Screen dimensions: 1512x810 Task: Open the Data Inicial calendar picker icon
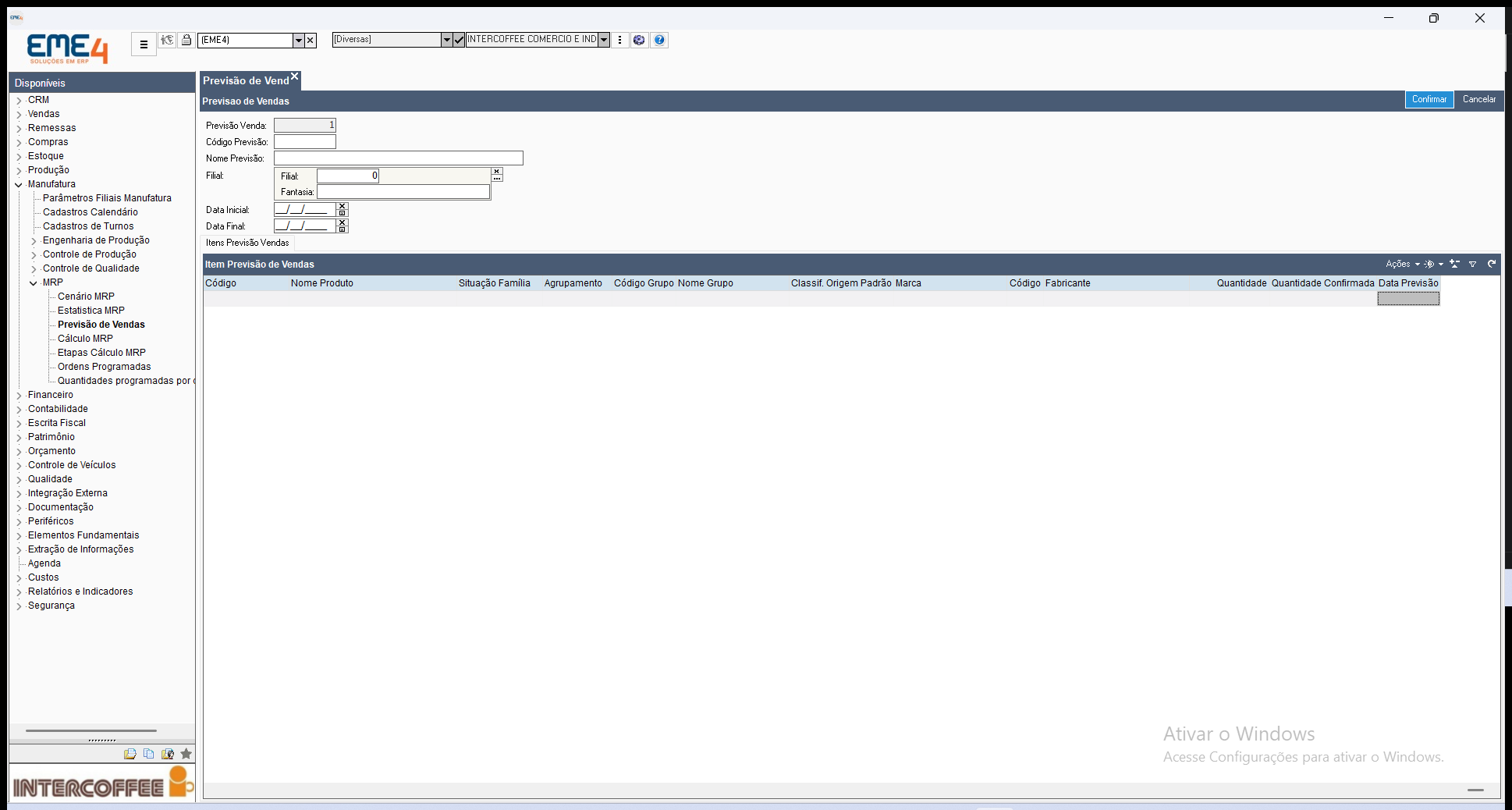342,213
